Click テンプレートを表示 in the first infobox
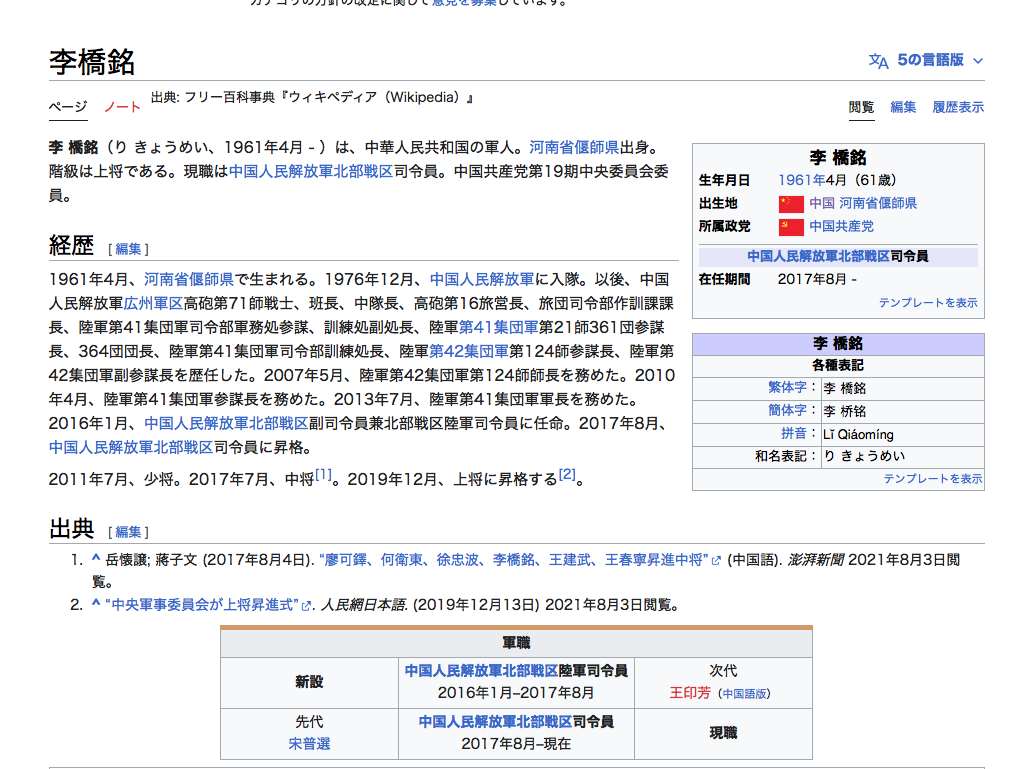 coord(928,303)
